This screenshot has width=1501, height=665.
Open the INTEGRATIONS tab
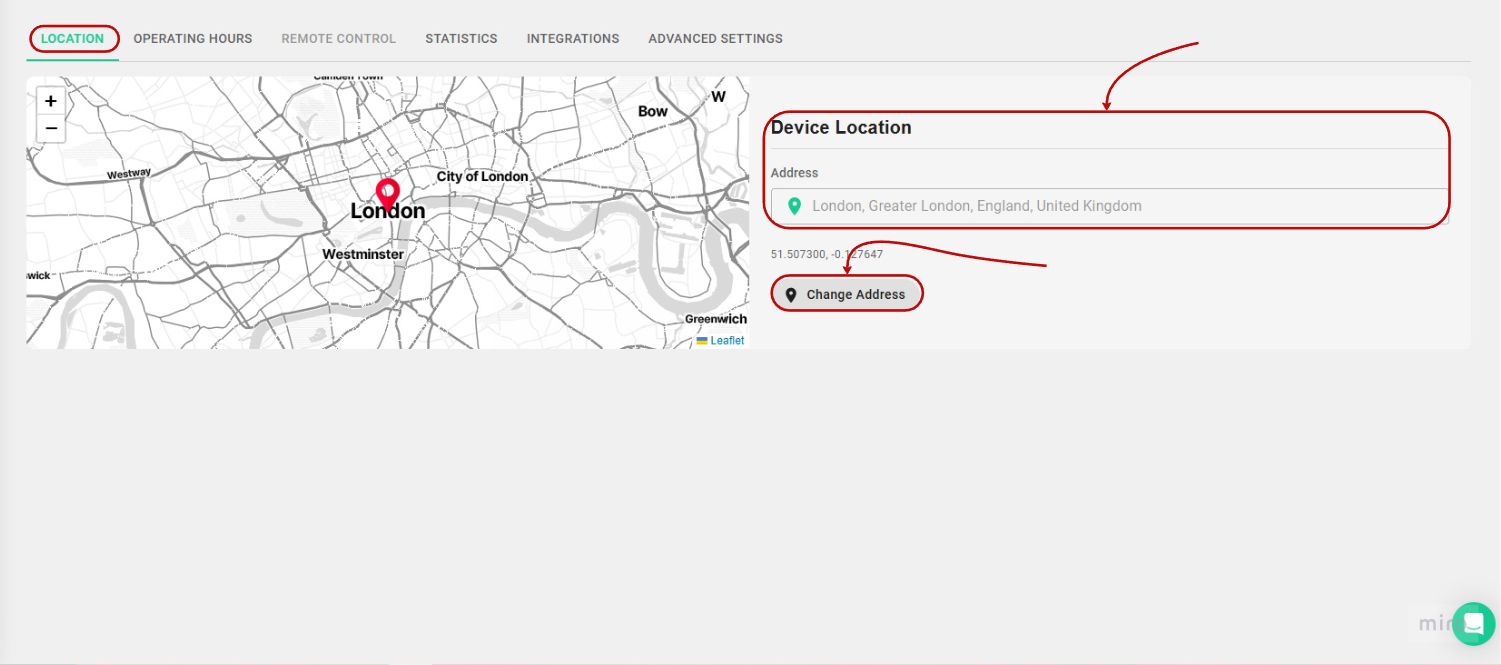point(572,38)
